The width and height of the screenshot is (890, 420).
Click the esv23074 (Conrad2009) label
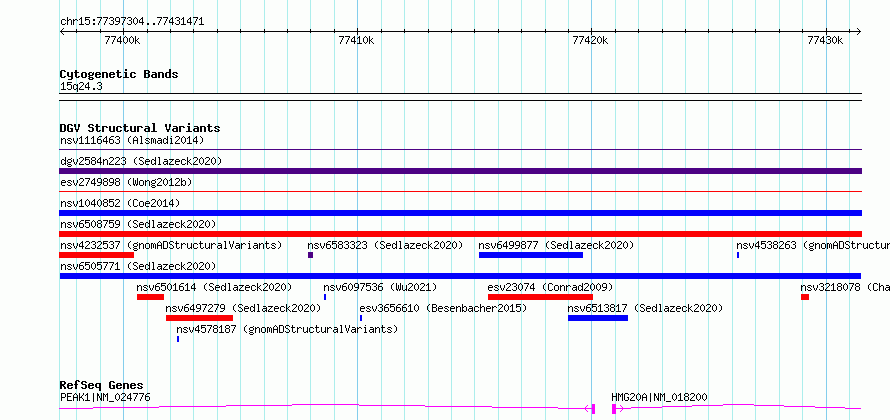[x=550, y=287]
